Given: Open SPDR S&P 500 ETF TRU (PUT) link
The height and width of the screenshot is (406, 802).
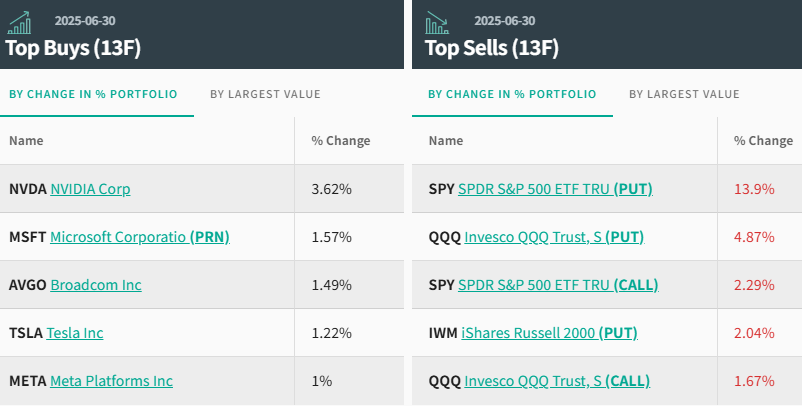Looking at the screenshot, I should 555,189.
